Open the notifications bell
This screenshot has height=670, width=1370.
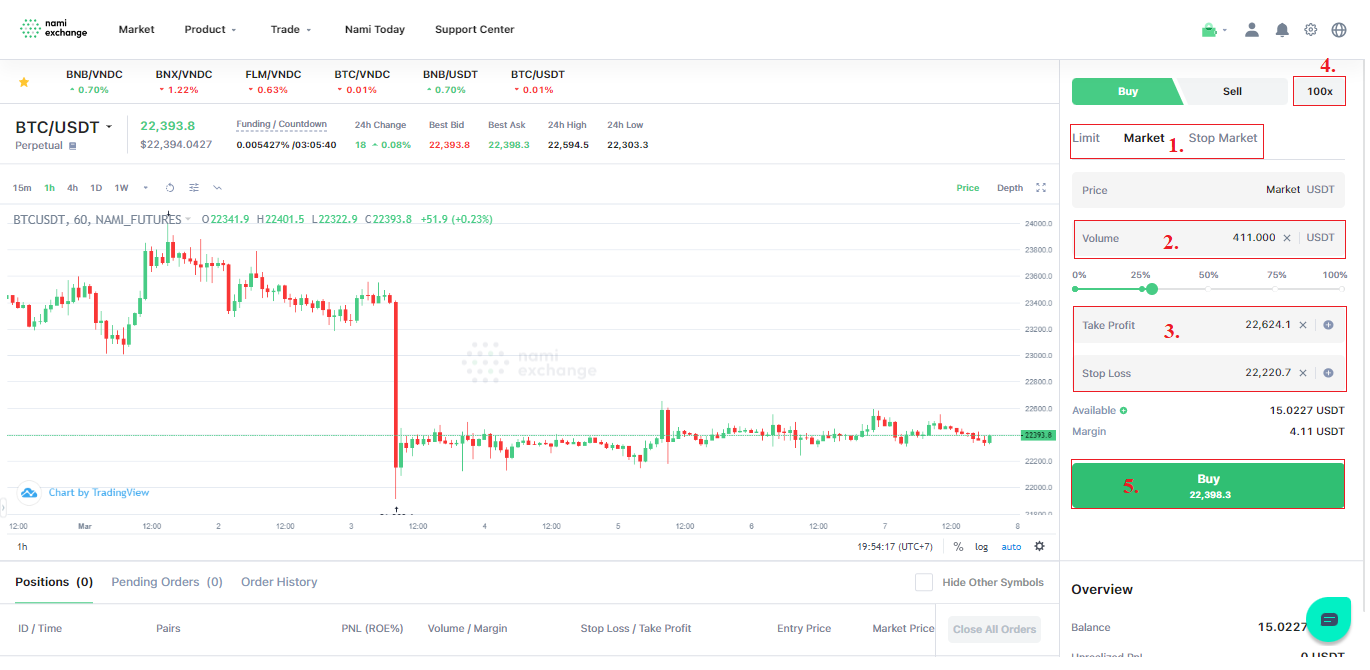pyautogui.click(x=1282, y=30)
